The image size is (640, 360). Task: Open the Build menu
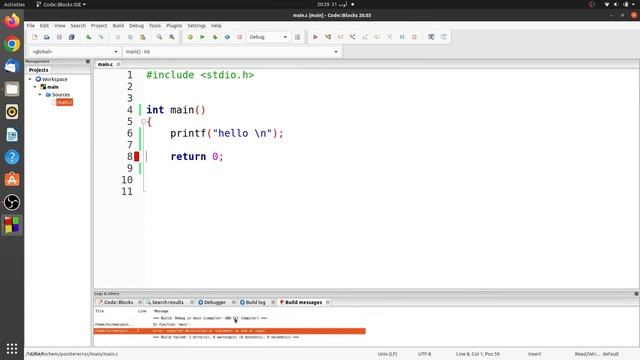(x=118, y=26)
